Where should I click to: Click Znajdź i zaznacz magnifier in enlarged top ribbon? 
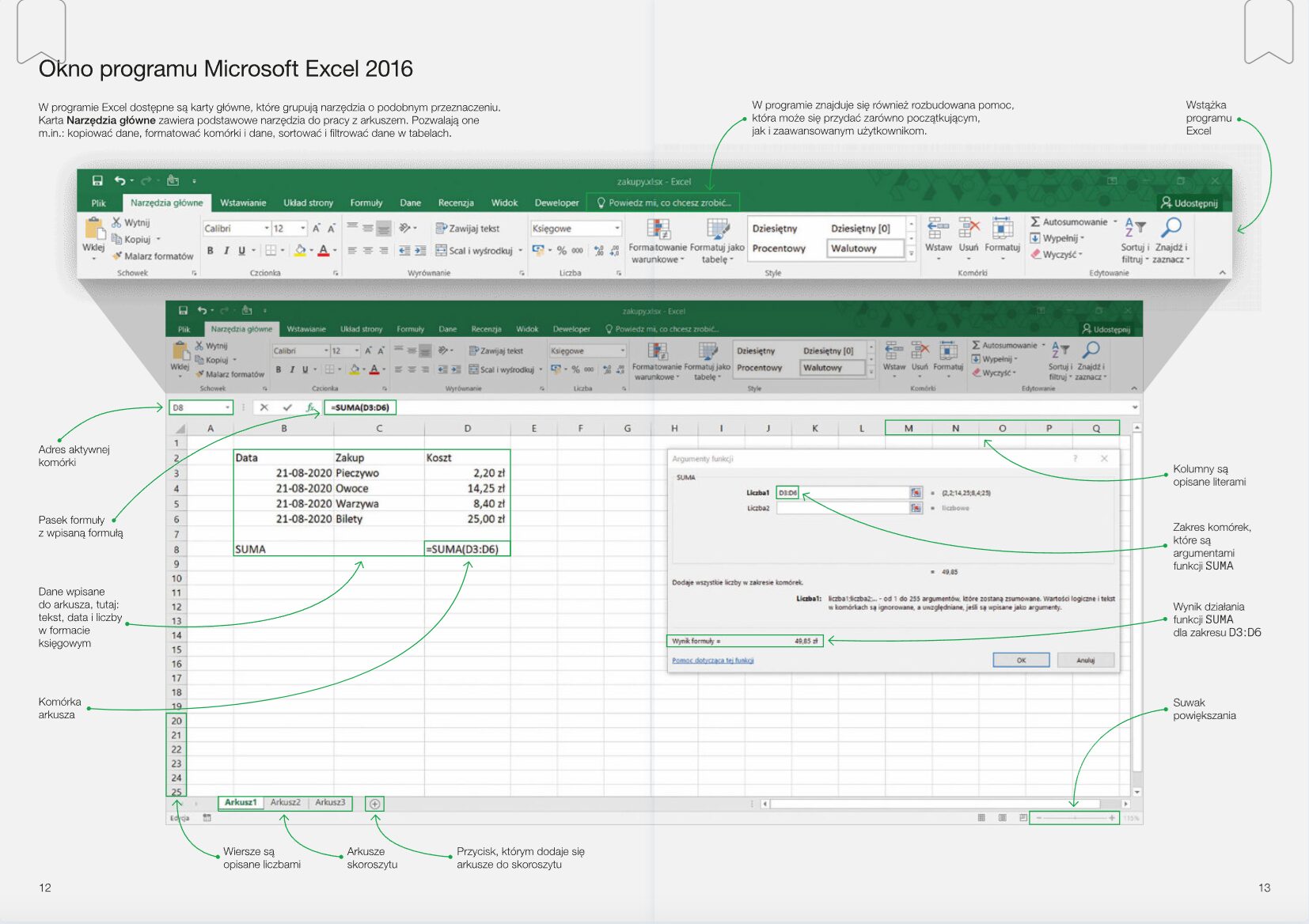pyautogui.click(x=1171, y=227)
